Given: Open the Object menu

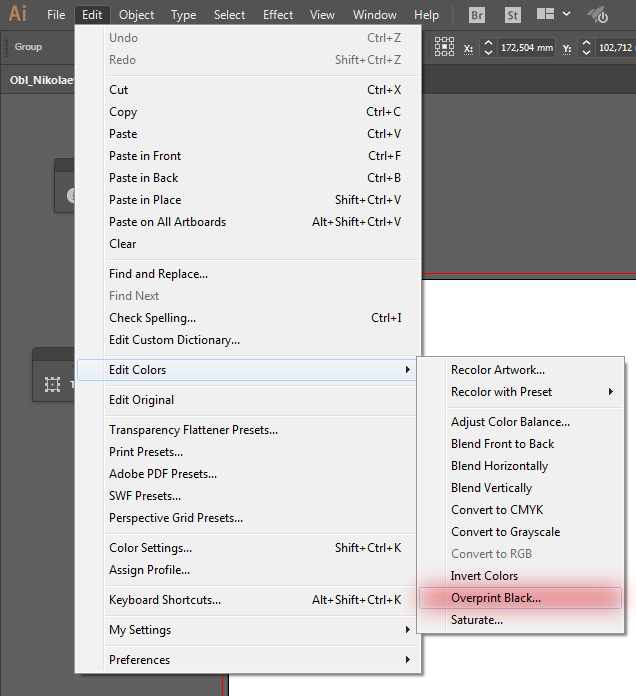Looking at the screenshot, I should (136, 15).
